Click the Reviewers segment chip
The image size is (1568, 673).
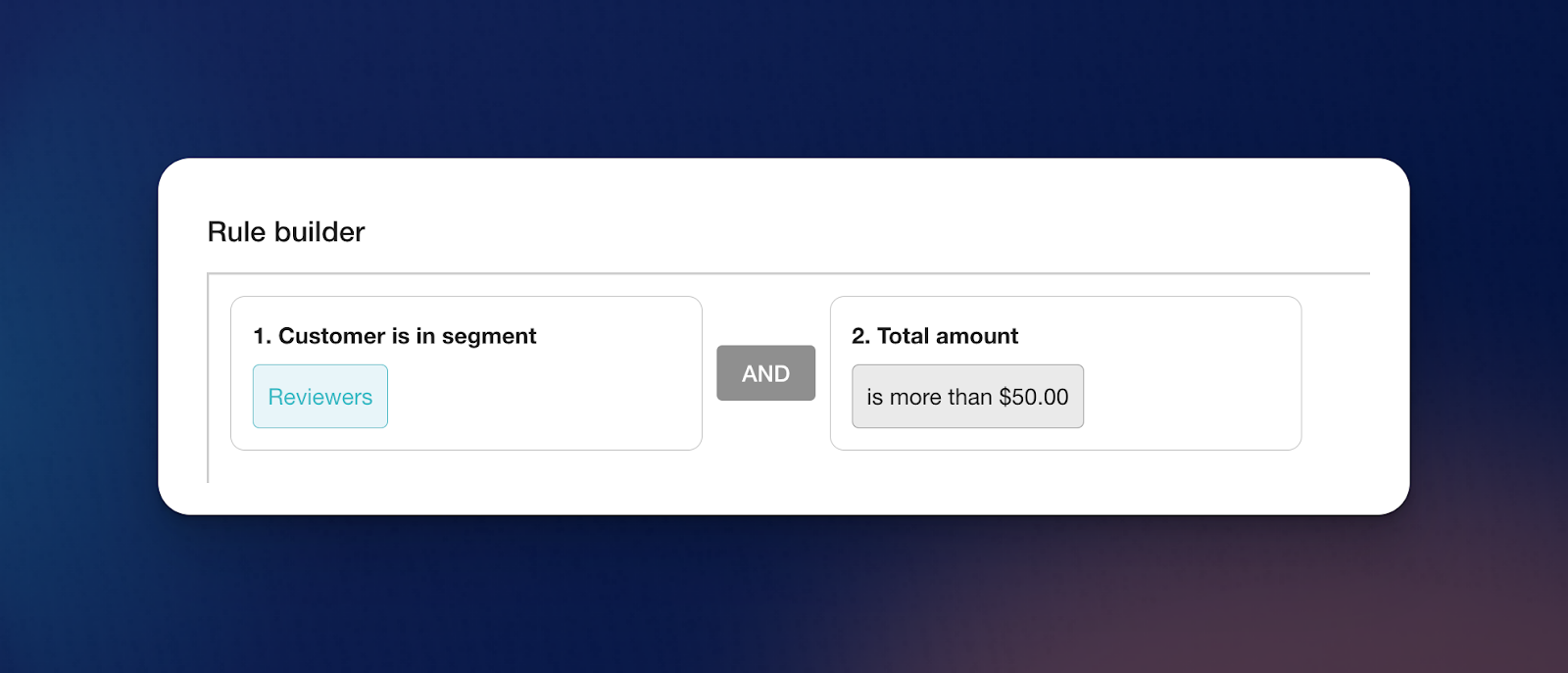(x=320, y=397)
